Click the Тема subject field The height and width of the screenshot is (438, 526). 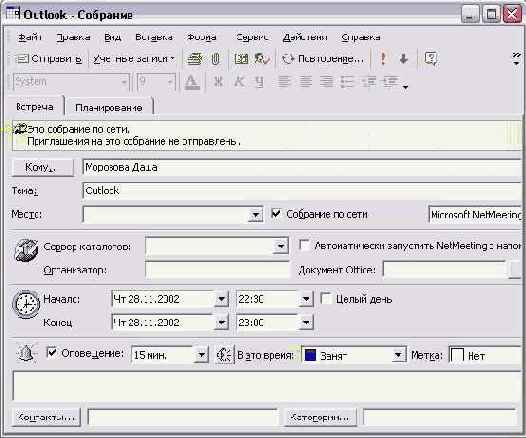[x=302, y=191]
